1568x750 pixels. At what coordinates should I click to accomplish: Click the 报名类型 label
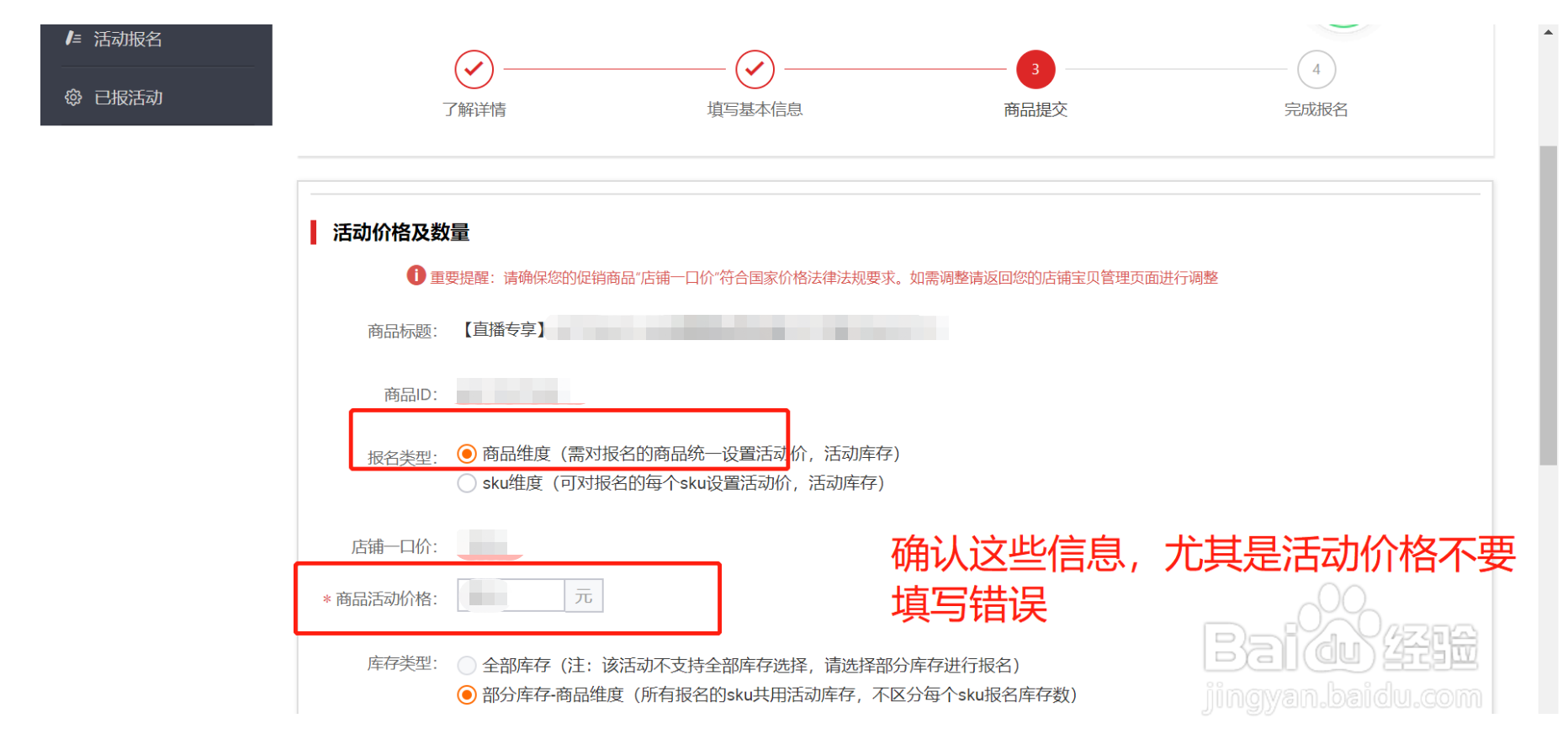pyautogui.click(x=402, y=458)
